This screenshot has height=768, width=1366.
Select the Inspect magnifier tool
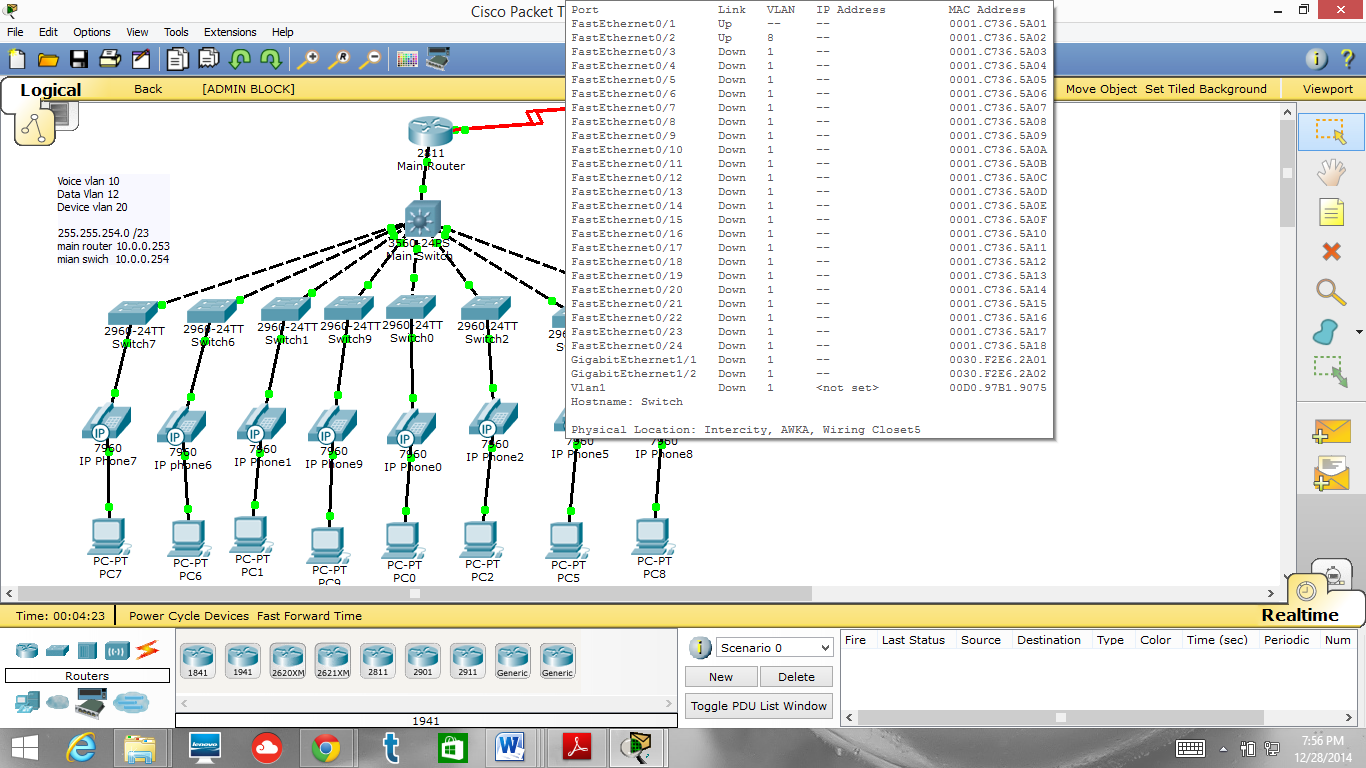tap(1330, 292)
